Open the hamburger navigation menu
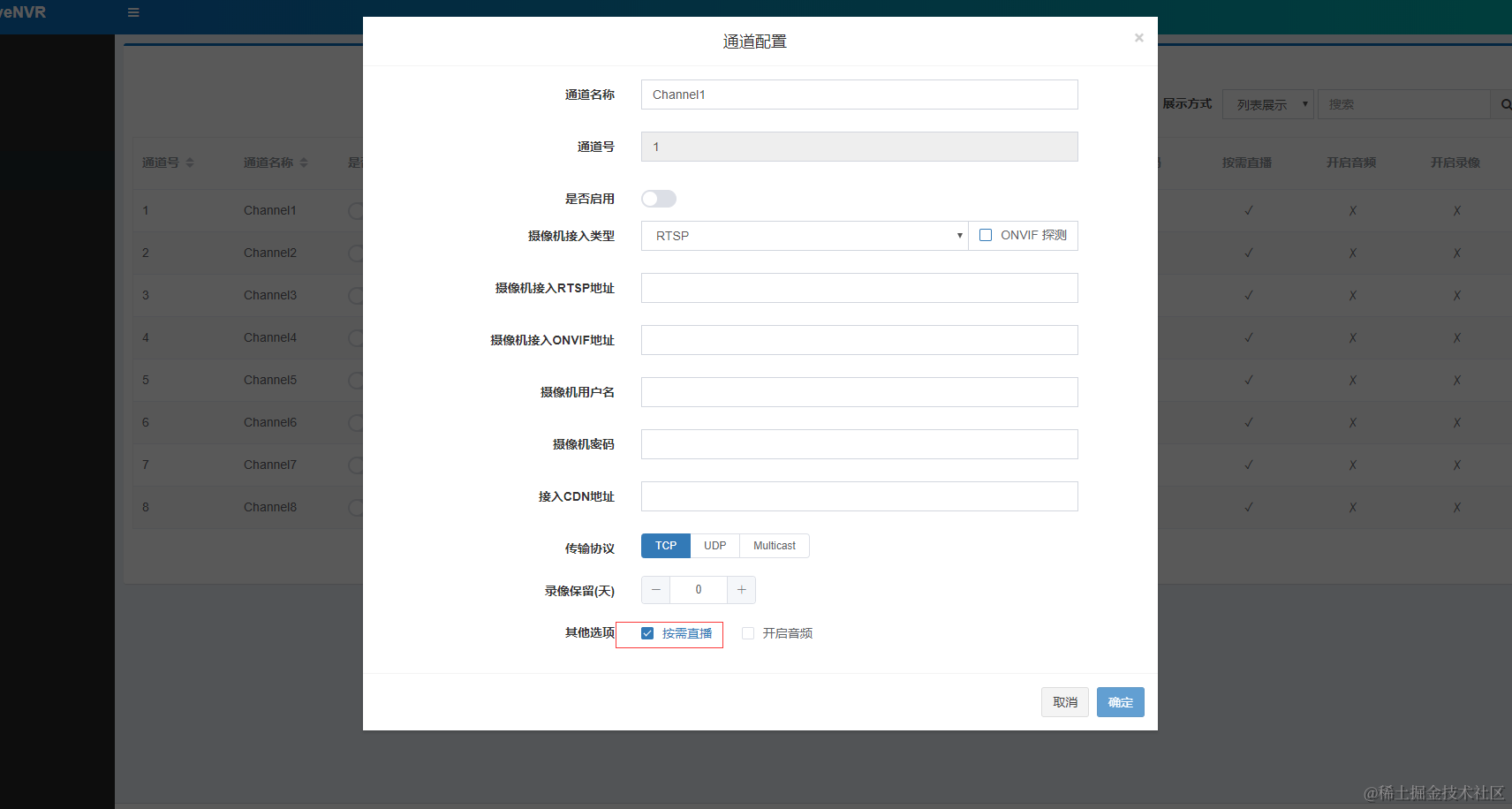Image resolution: width=1512 pixels, height=809 pixels. tap(132, 12)
